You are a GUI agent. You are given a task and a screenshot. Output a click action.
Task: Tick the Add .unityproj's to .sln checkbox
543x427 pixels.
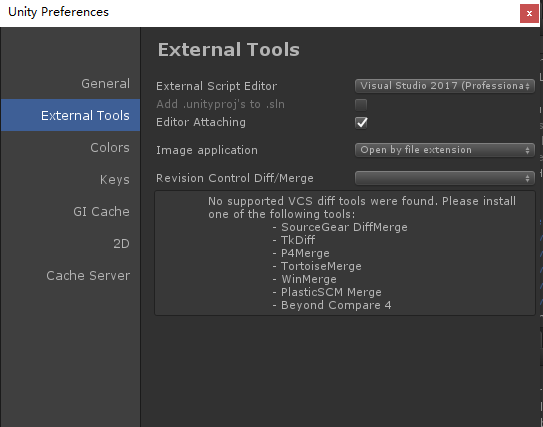[361, 105]
